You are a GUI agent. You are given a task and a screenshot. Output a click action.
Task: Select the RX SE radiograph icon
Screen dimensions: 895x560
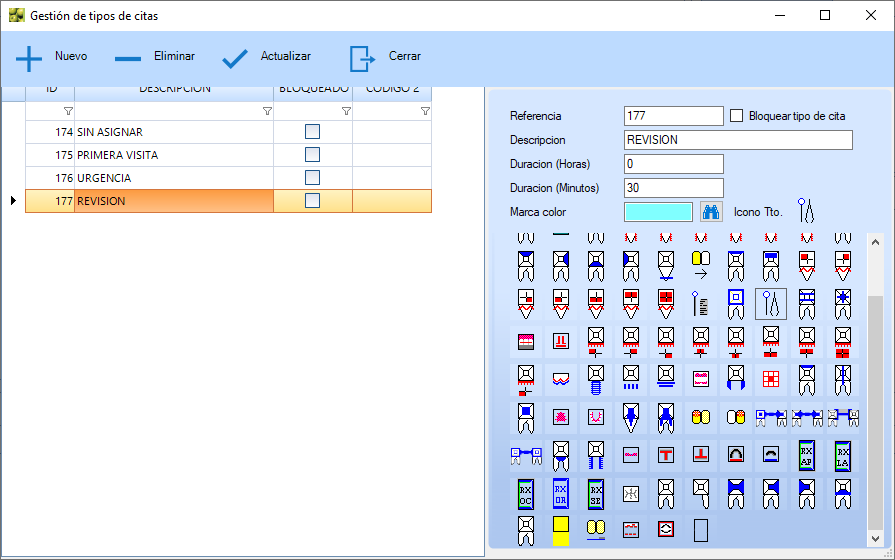(x=596, y=494)
